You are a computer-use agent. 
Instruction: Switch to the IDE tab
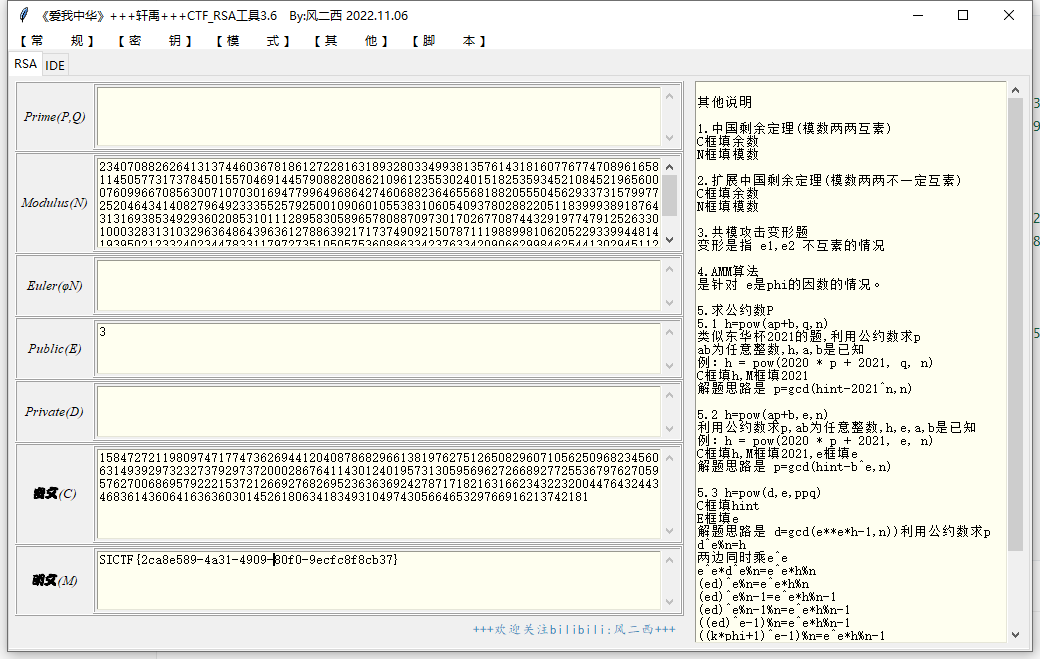55,65
